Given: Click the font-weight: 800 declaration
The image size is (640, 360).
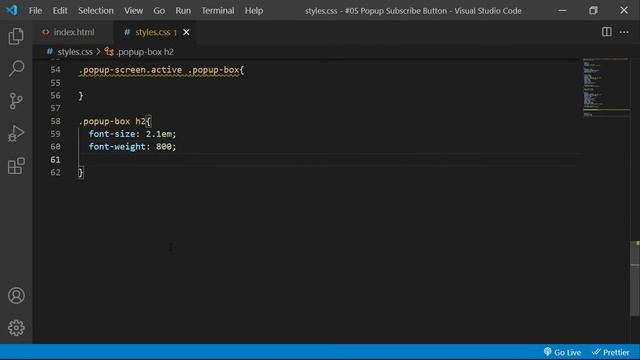Looking at the screenshot, I should click(x=132, y=147).
